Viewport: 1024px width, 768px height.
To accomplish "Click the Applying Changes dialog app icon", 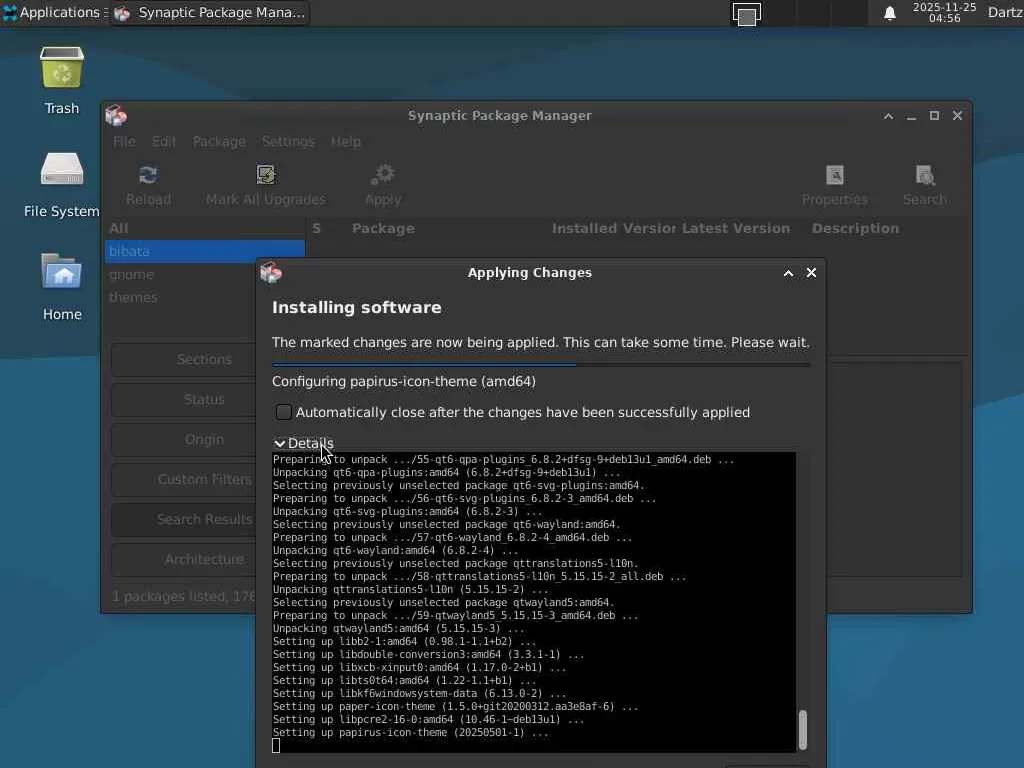I will pos(271,273).
